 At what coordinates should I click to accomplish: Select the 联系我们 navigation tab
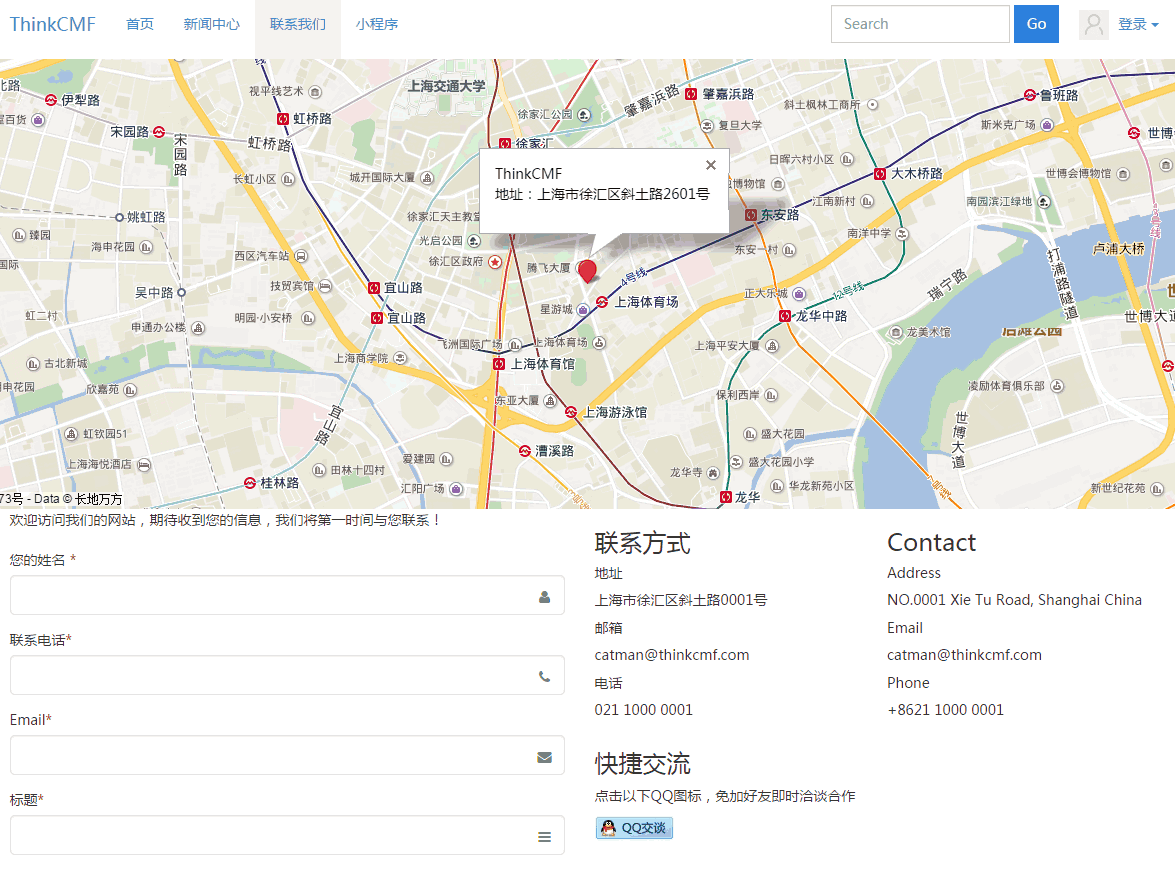pyautogui.click(x=298, y=25)
